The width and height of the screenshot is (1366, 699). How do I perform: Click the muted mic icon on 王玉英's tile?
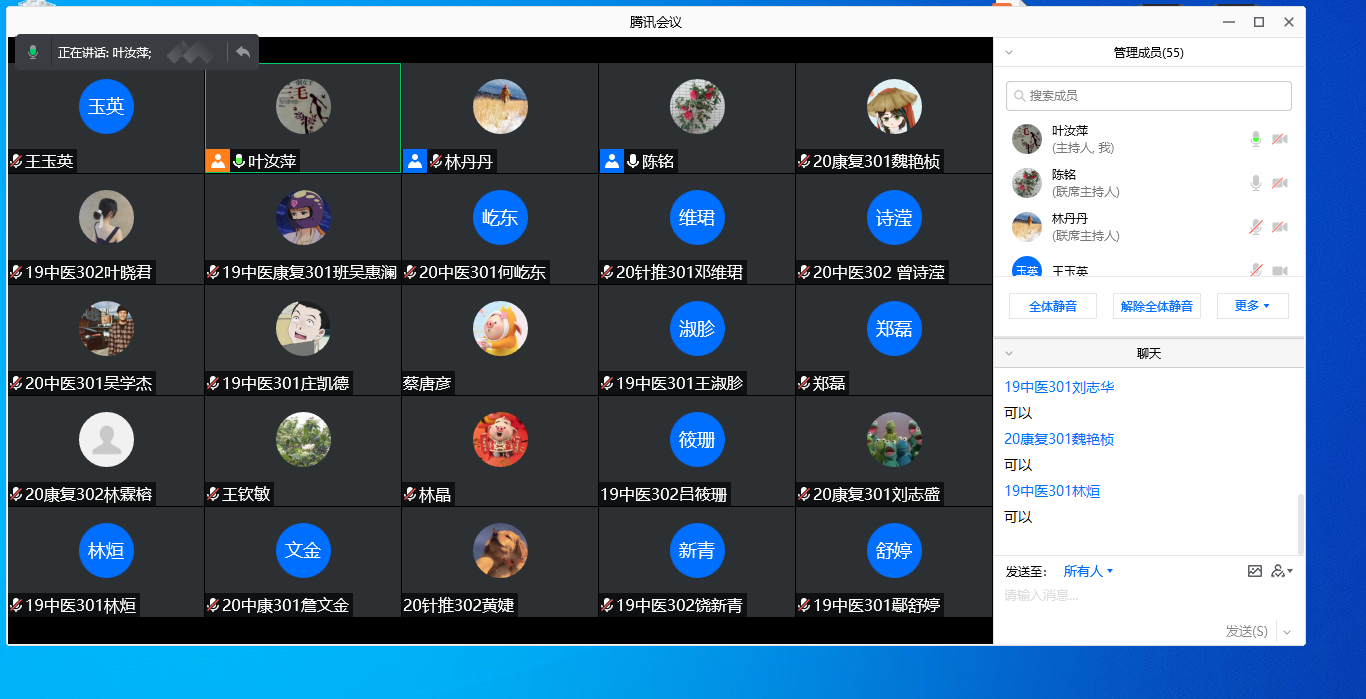click(x=16, y=161)
